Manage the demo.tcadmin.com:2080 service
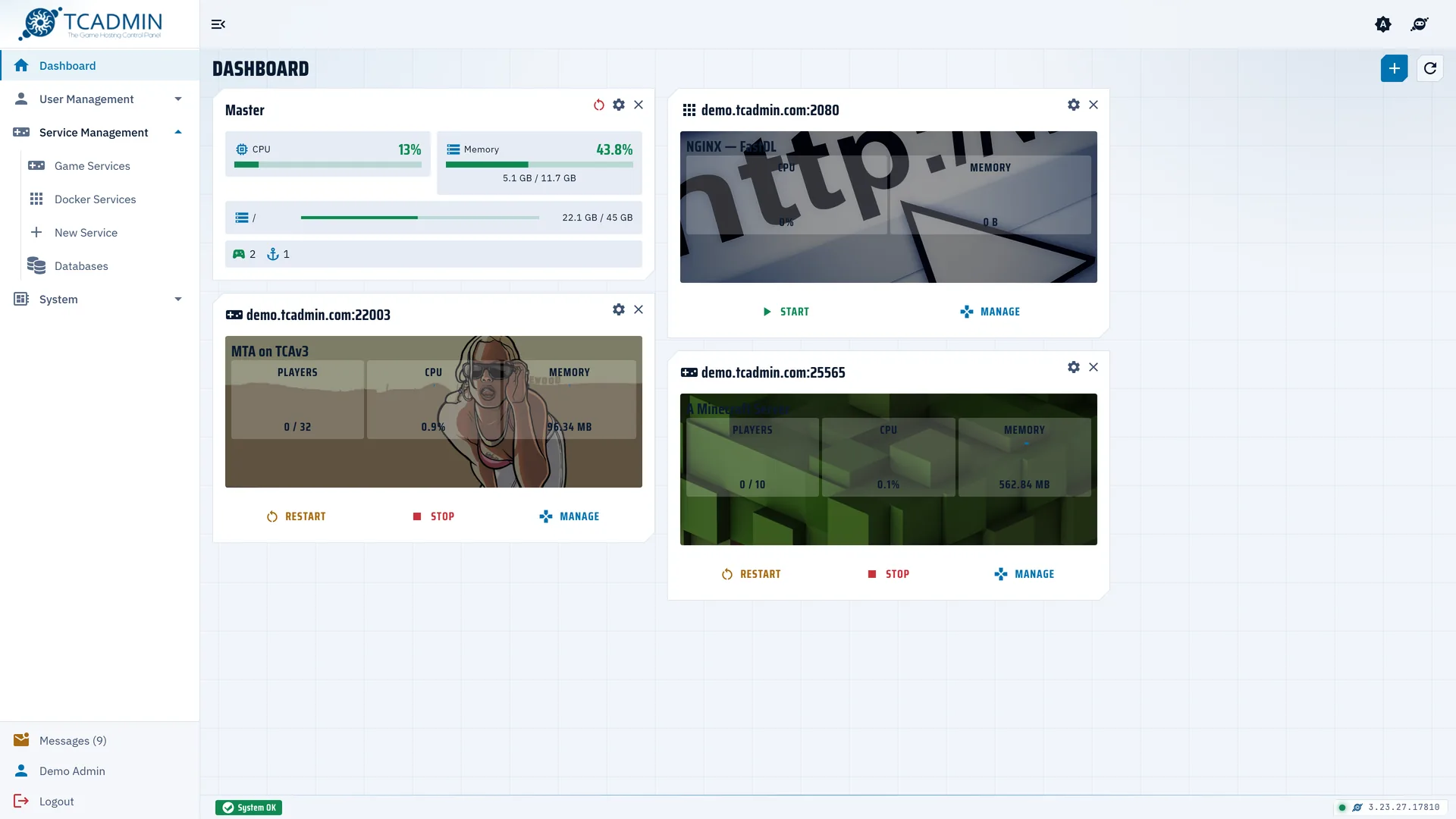1456x819 pixels. (x=990, y=312)
